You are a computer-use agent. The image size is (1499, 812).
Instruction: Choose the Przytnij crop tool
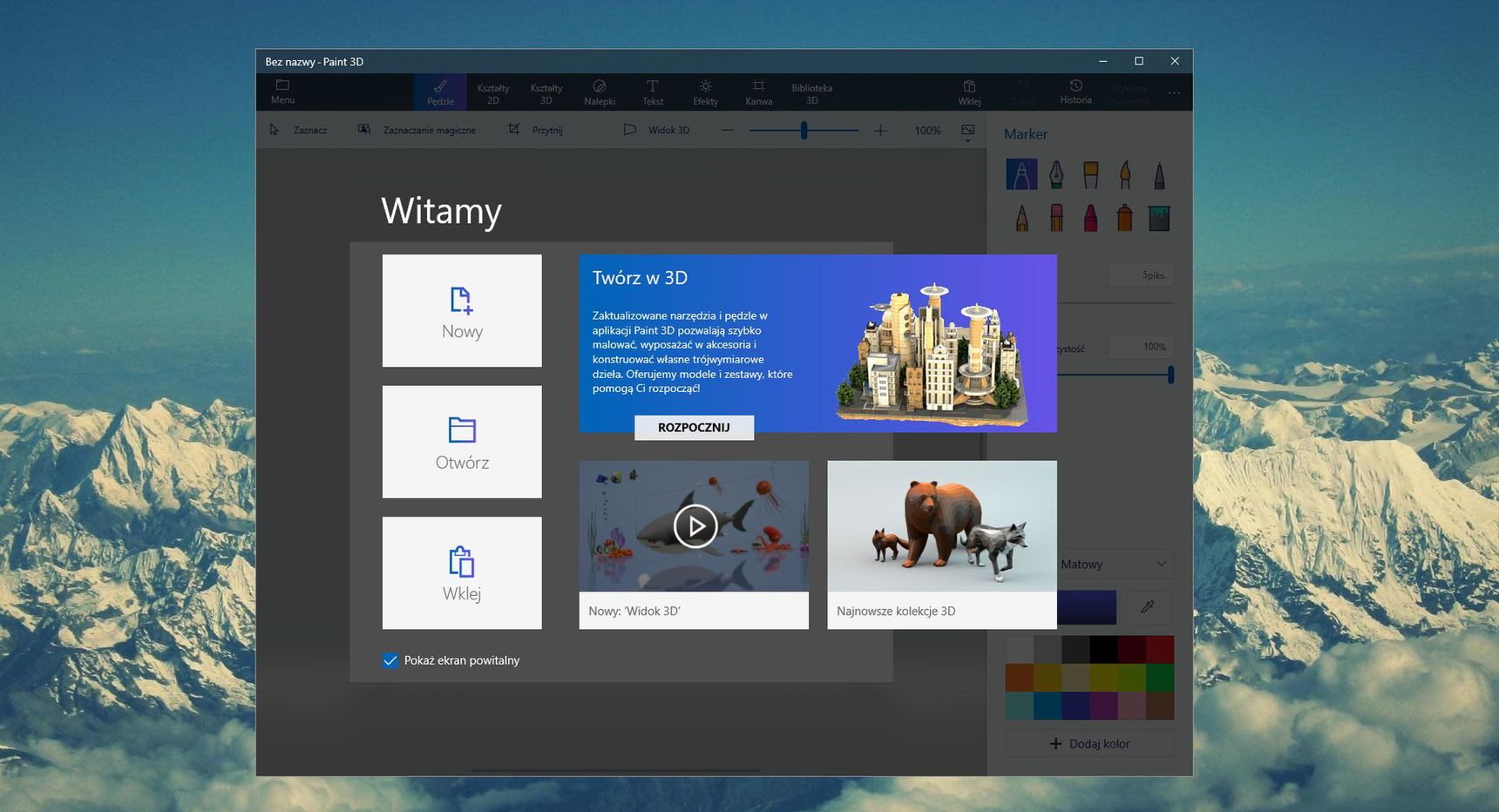[535, 130]
